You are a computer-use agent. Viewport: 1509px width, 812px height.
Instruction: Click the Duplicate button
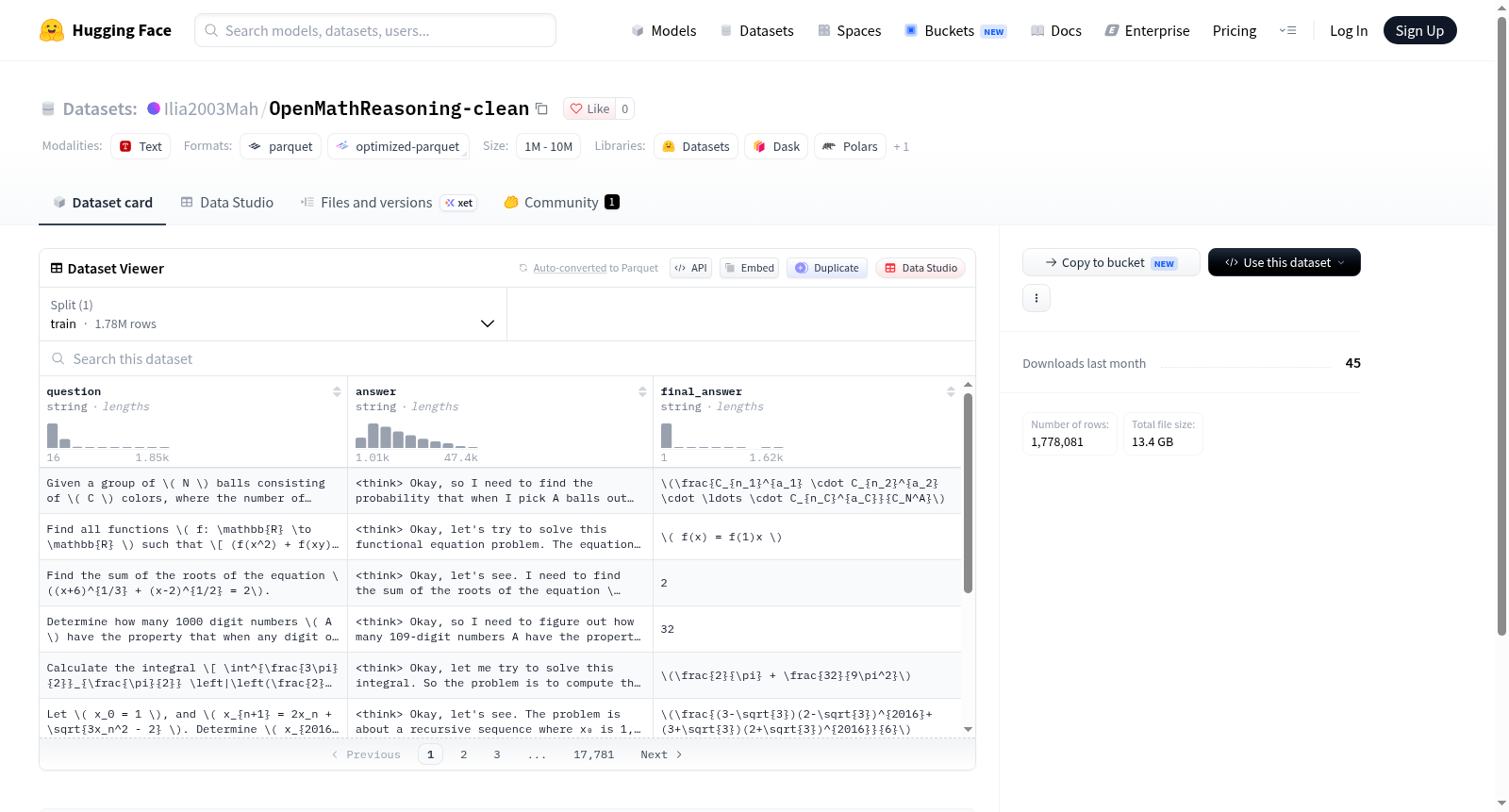pos(827,268)
